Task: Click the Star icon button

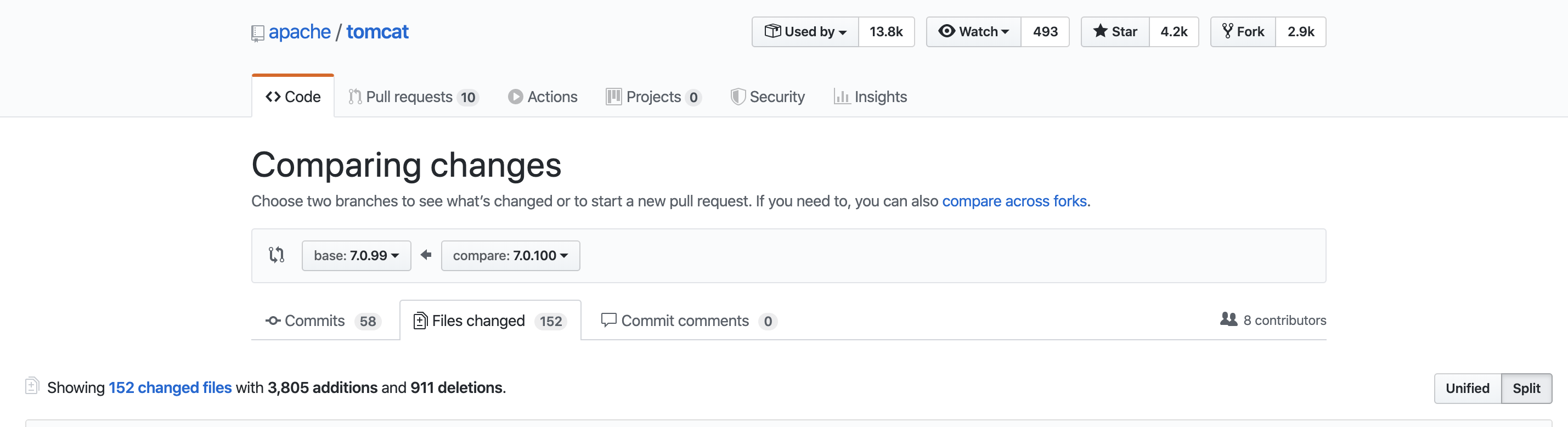Action: coord(1115,32)
